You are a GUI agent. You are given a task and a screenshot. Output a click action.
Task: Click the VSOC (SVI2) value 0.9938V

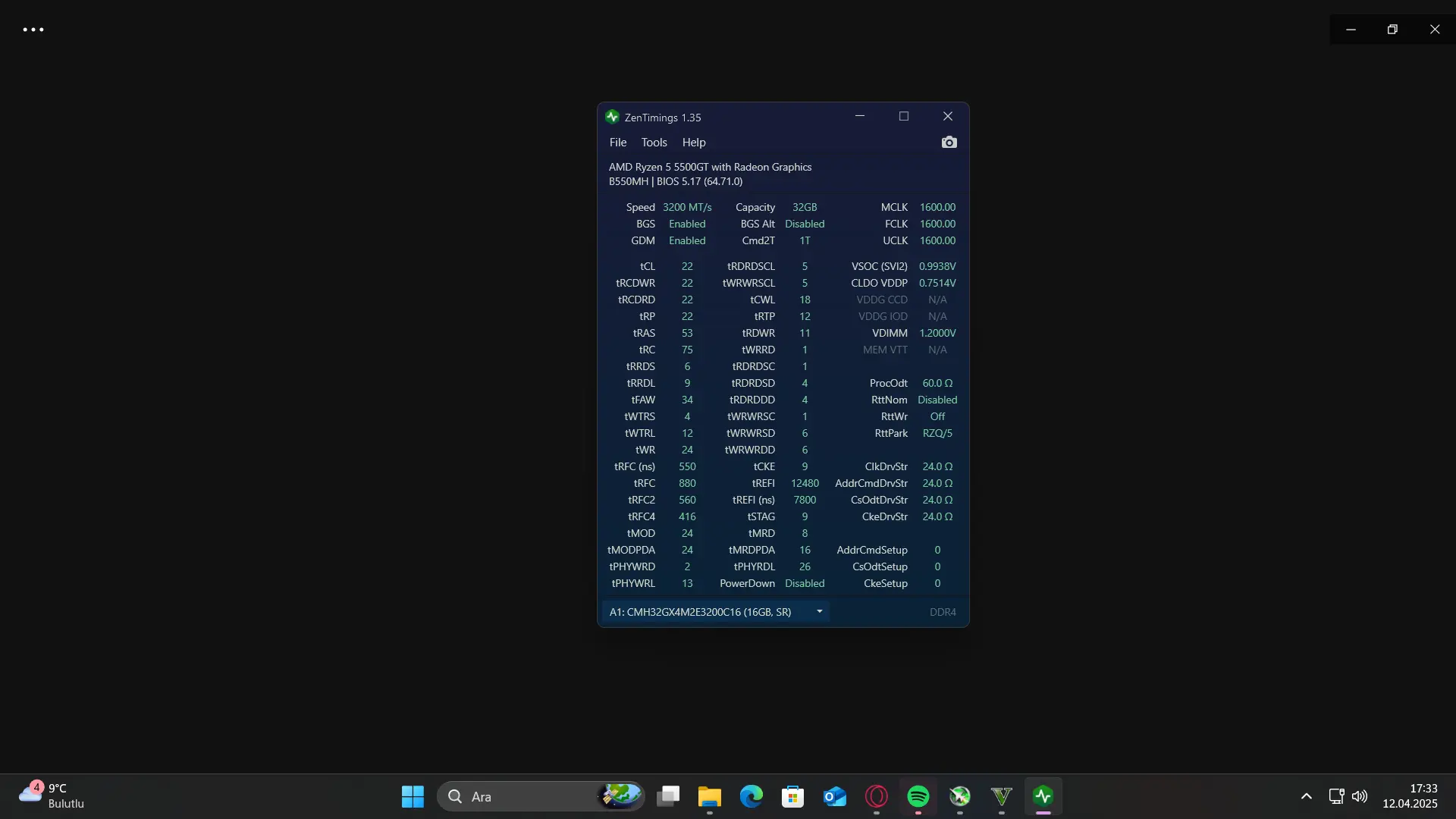937,266
